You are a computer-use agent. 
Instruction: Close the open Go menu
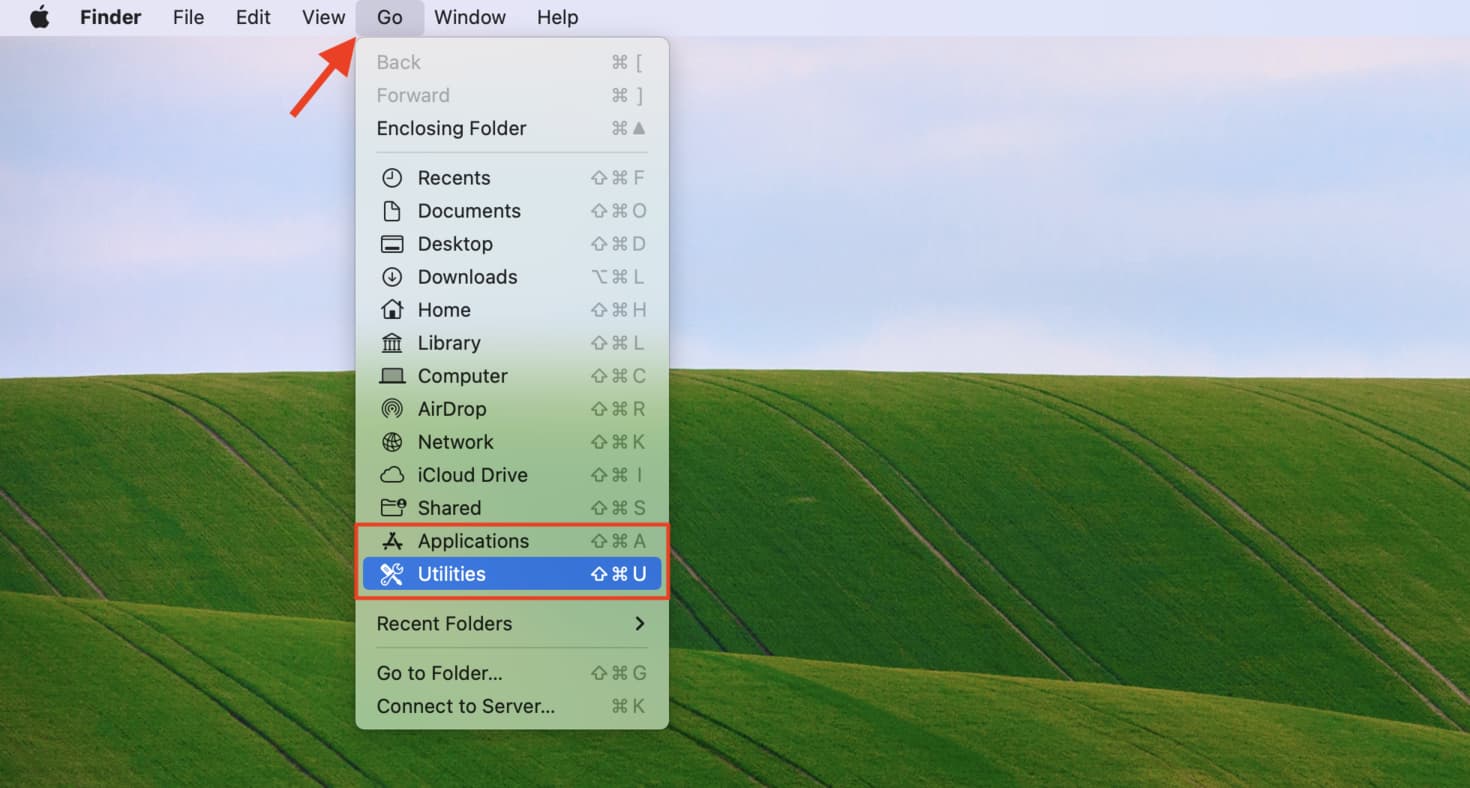click(390, 17)
